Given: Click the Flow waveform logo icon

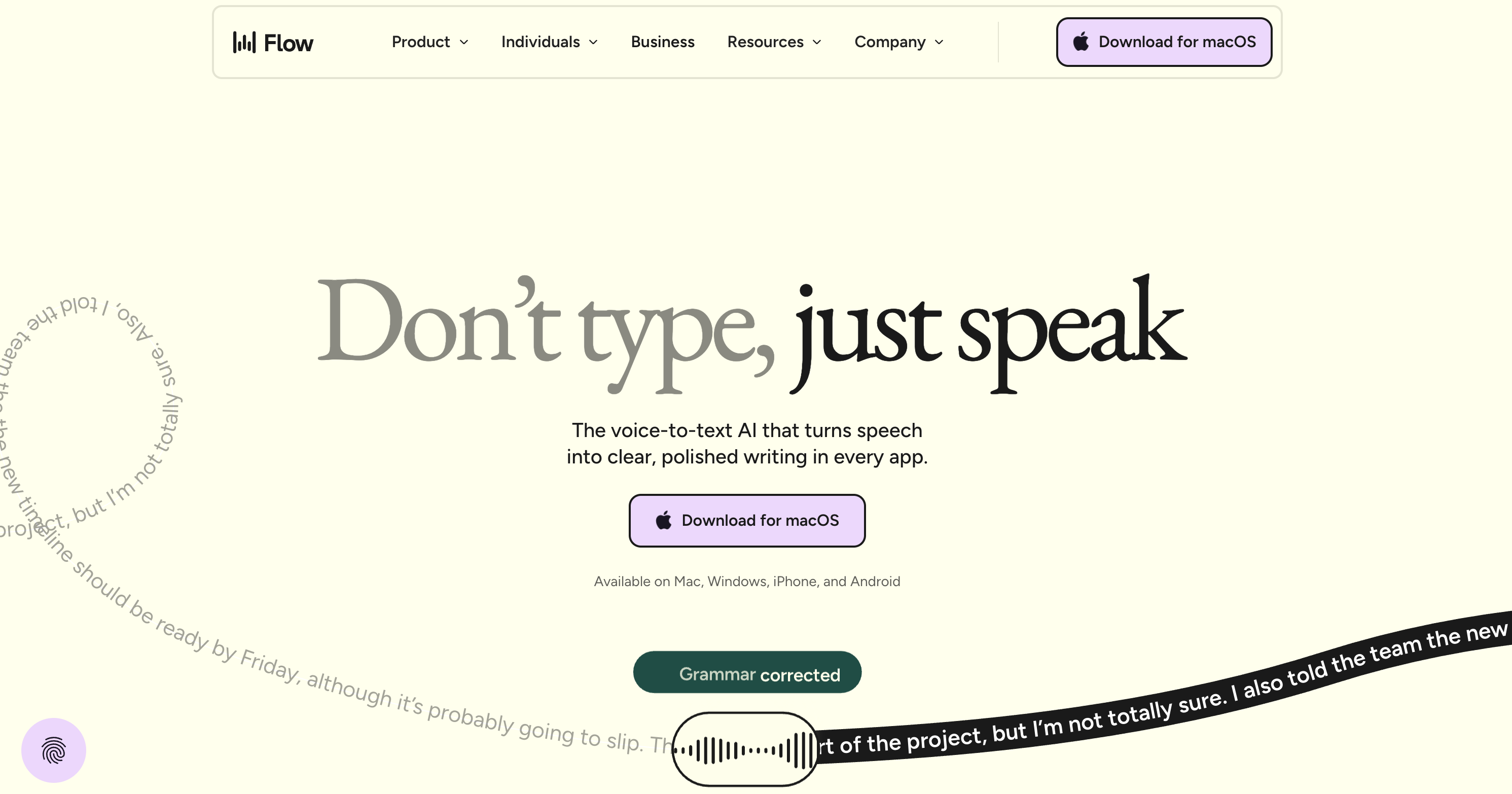Looking at the screenshot, I should pyautogui.click(x=244, y=42).
